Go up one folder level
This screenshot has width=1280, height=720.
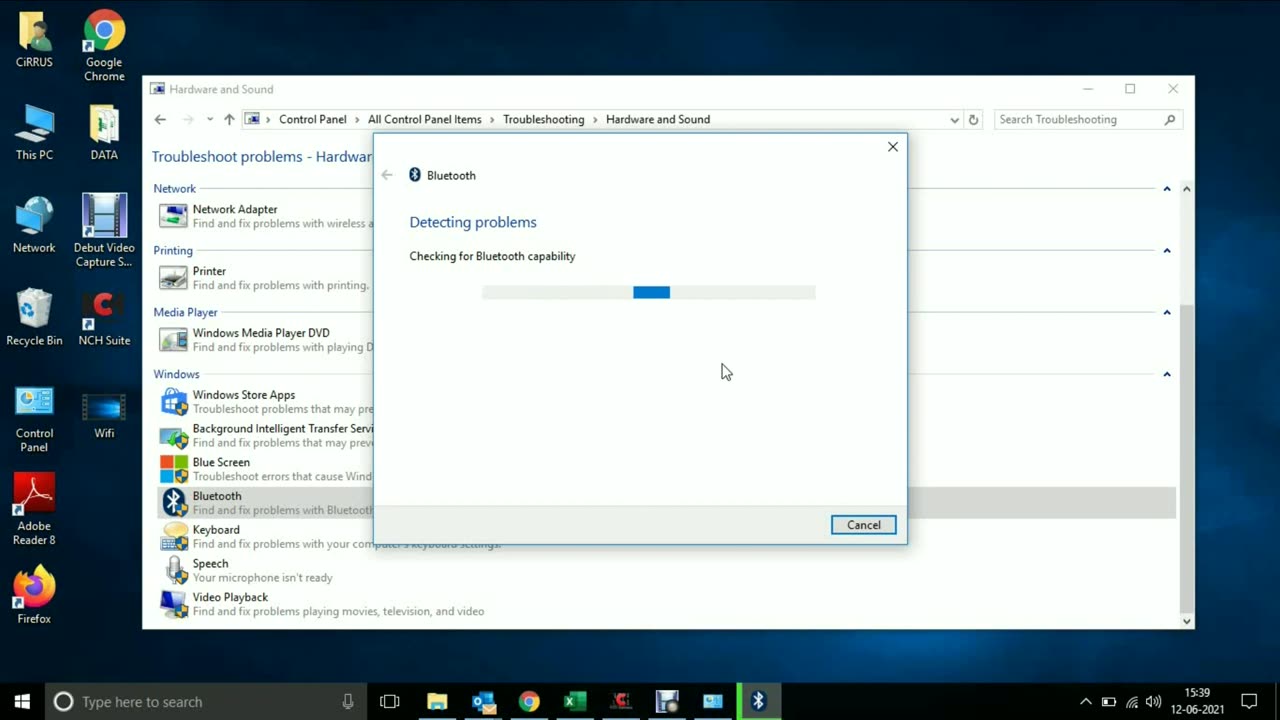coord(229,119)
